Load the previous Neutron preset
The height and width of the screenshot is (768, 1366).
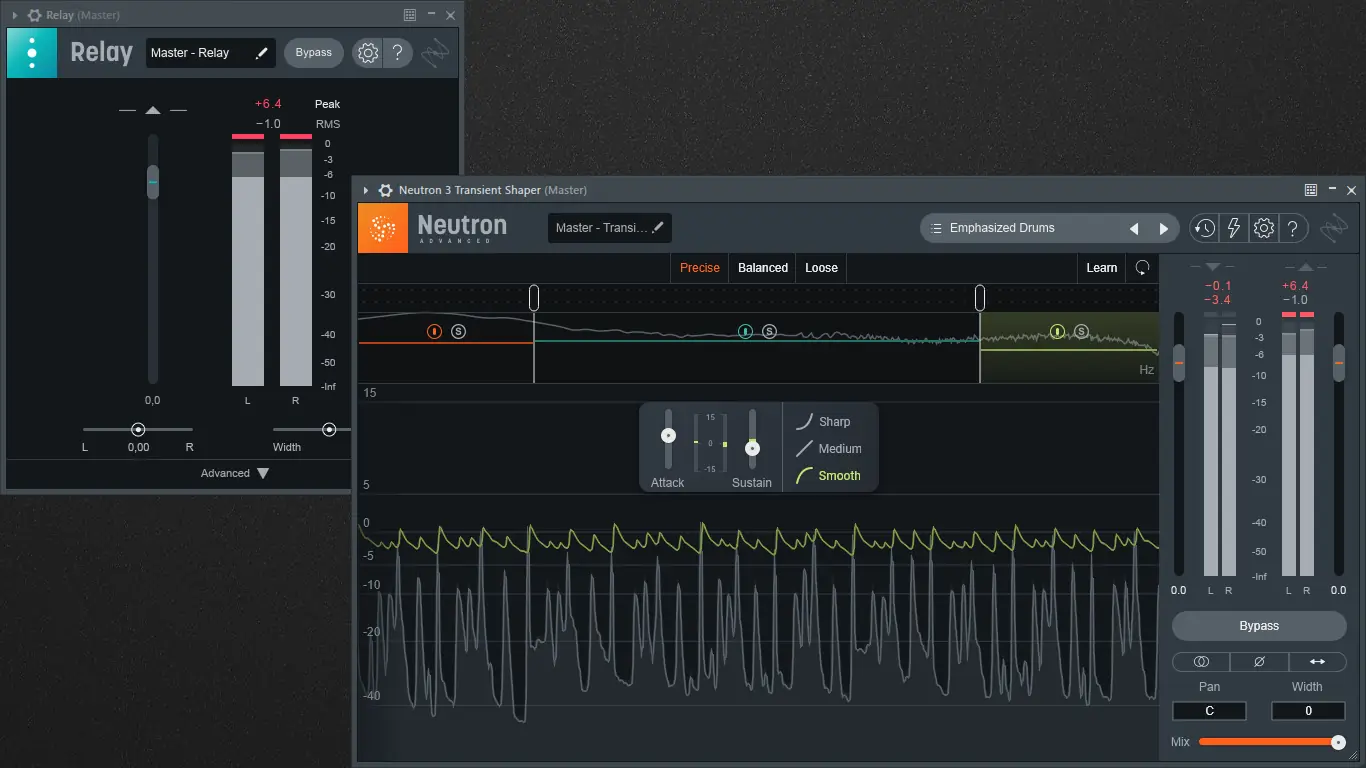1134,228
